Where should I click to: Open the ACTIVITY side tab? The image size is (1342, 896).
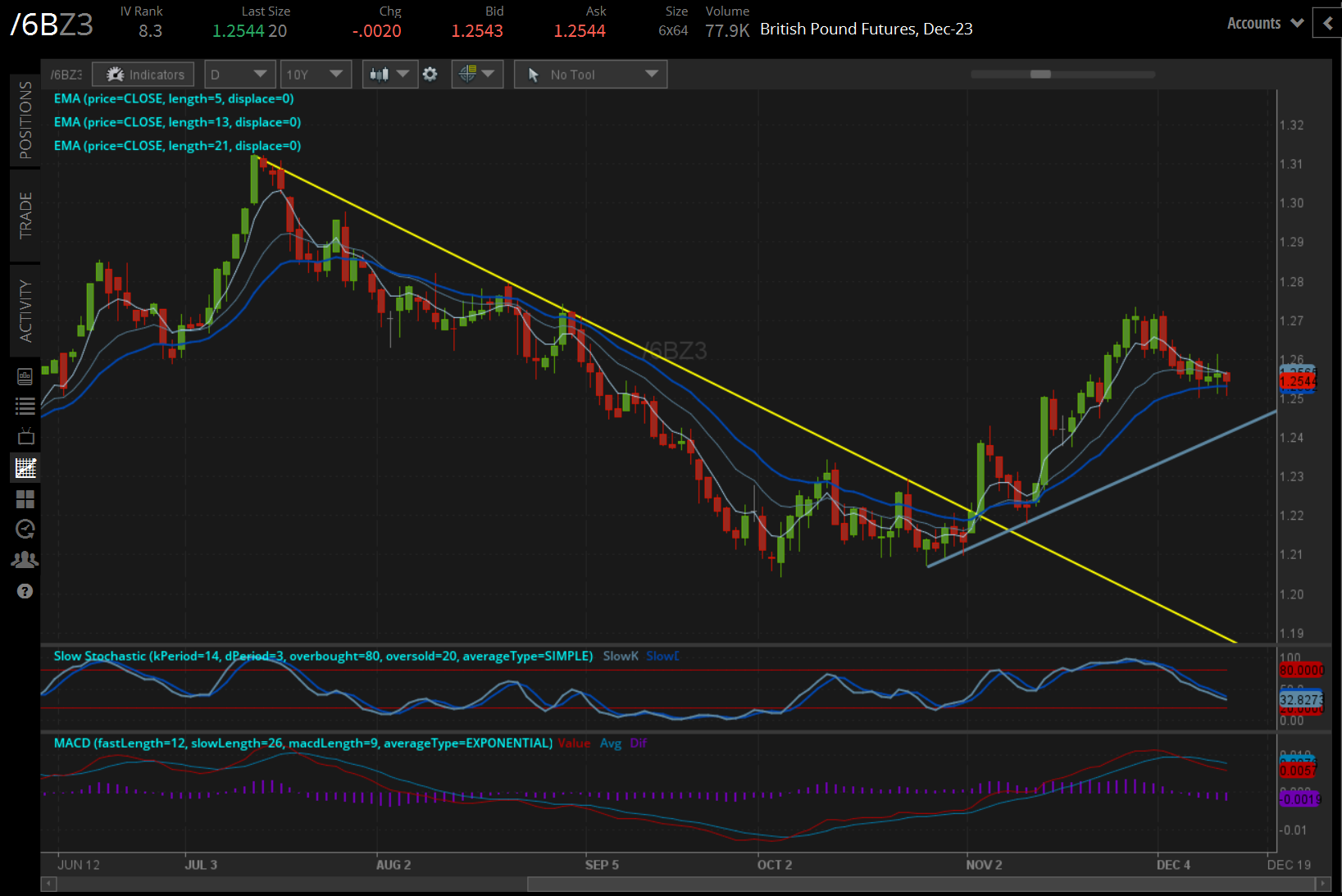(x=25, y=311)
